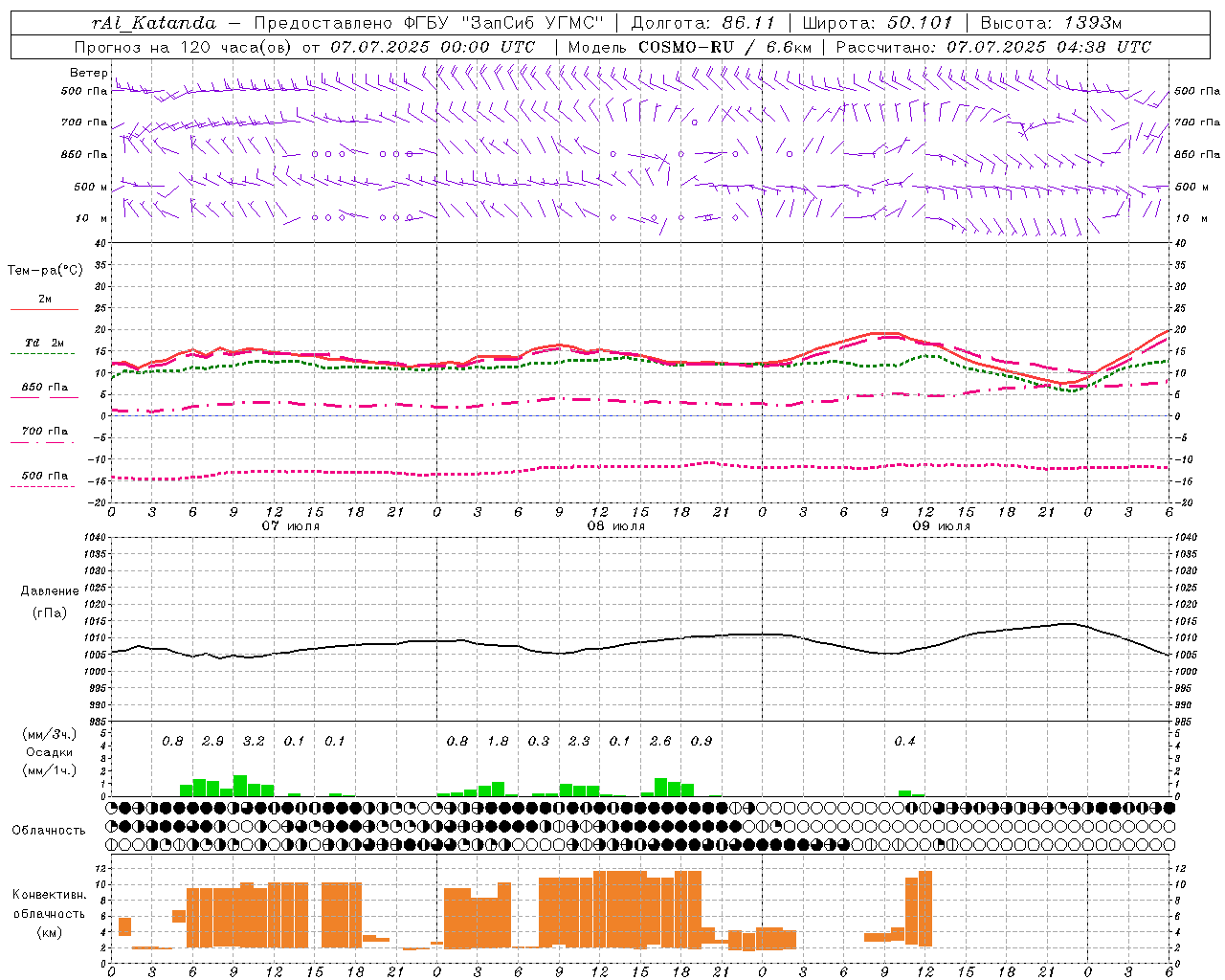Click the precipitation value 0.3
1225x980 pixels.
539,741
